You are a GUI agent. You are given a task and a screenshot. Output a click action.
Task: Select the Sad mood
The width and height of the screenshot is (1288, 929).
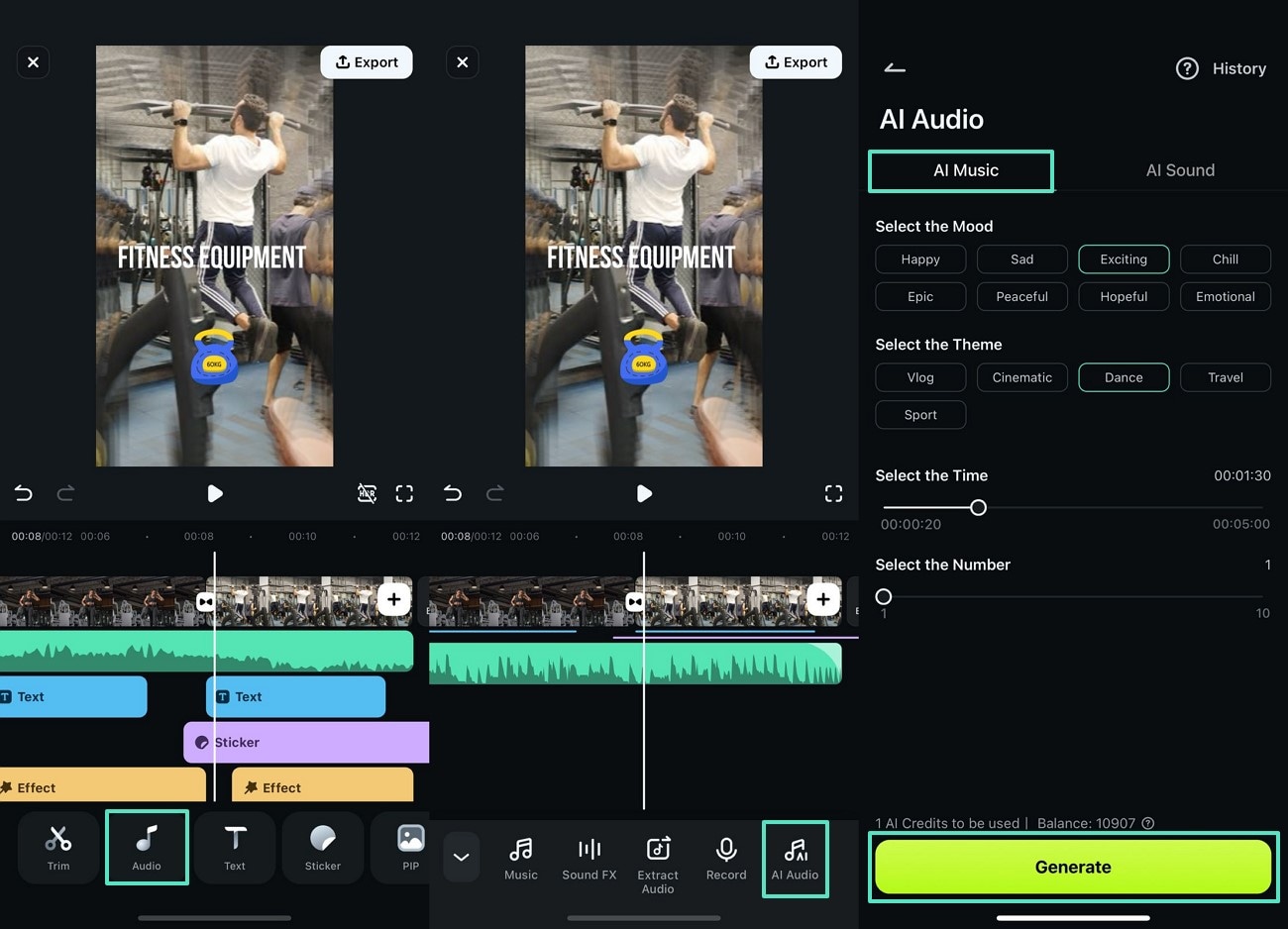pos(1022,259)
